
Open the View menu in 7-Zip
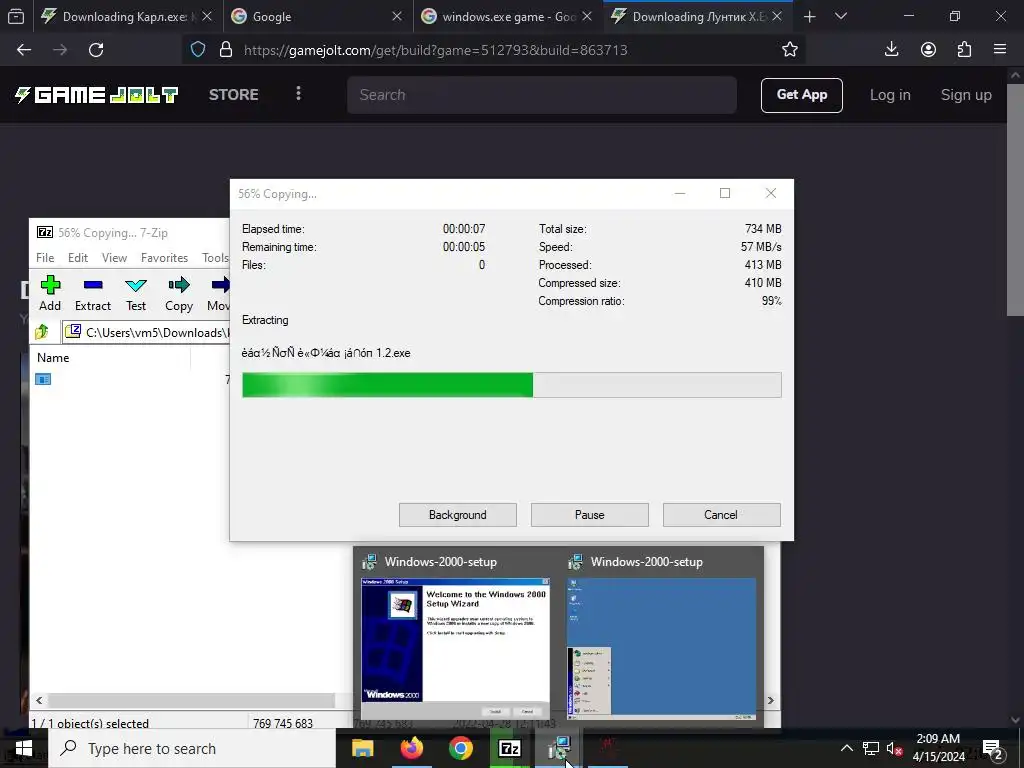point(114,258)
